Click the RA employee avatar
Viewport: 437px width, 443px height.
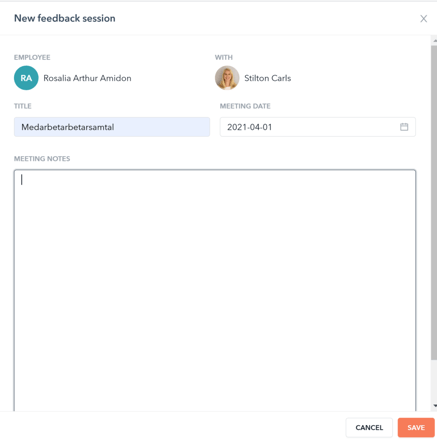pyautogui.click(x=26, y=78)
